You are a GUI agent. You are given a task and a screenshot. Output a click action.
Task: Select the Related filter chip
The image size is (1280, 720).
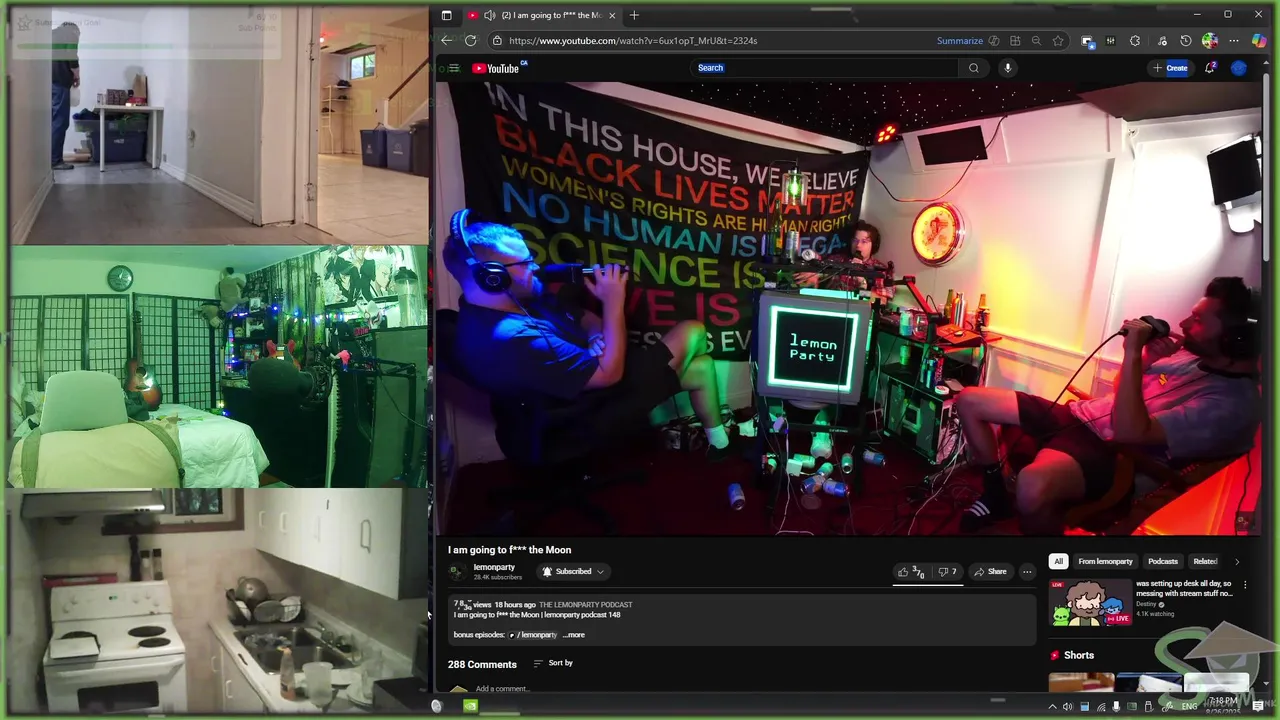[x=1205, y=562]
